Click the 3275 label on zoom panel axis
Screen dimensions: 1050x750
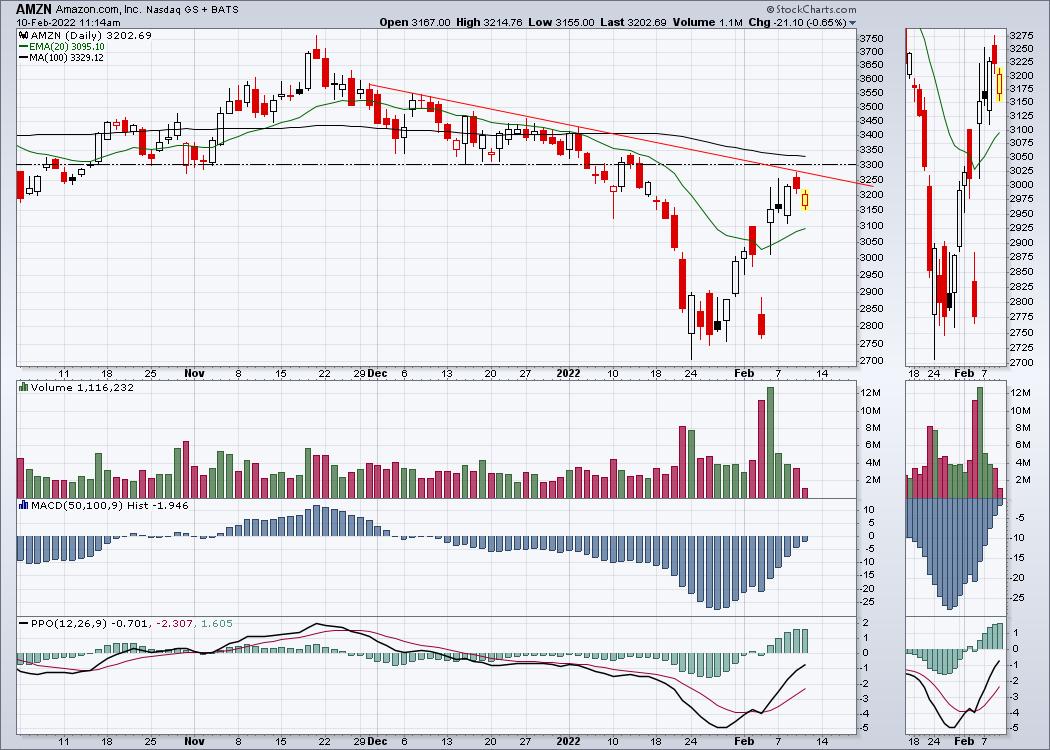pyautogui.click(x=1021, y=35)
